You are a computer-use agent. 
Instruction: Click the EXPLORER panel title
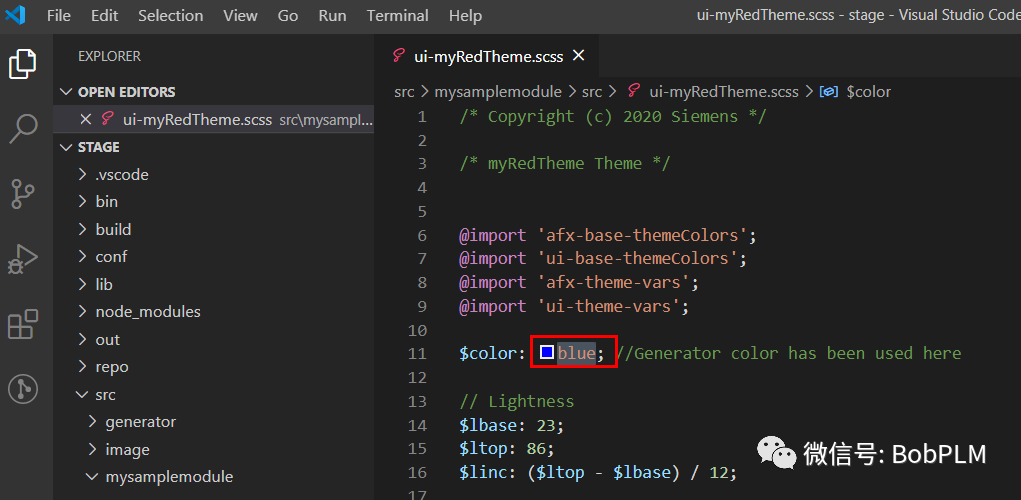tap(109, 57)
